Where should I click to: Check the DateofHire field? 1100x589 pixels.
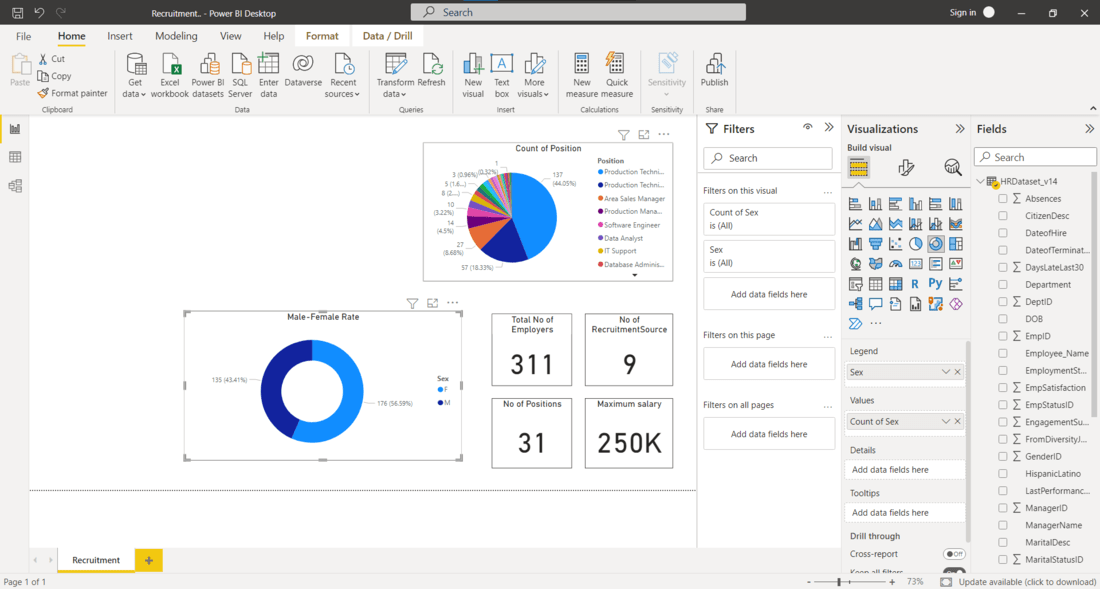coord(1002,233)
